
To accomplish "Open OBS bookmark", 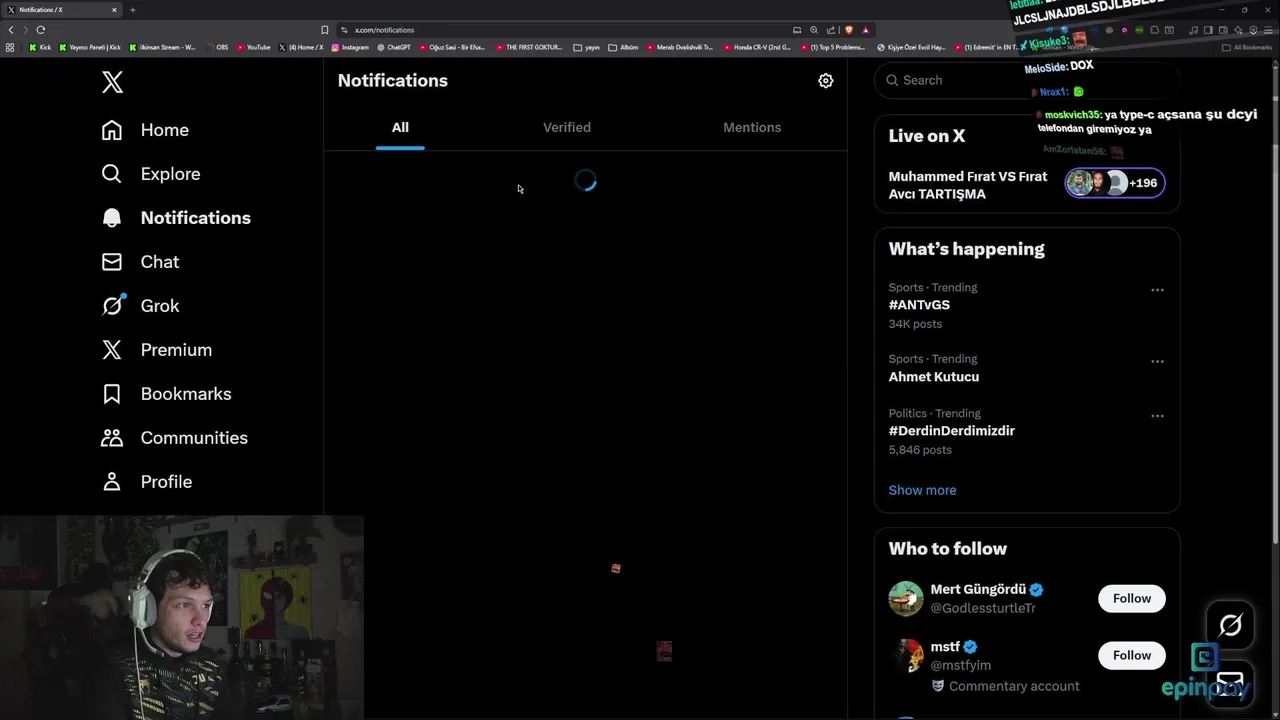I will coord(216,47).
